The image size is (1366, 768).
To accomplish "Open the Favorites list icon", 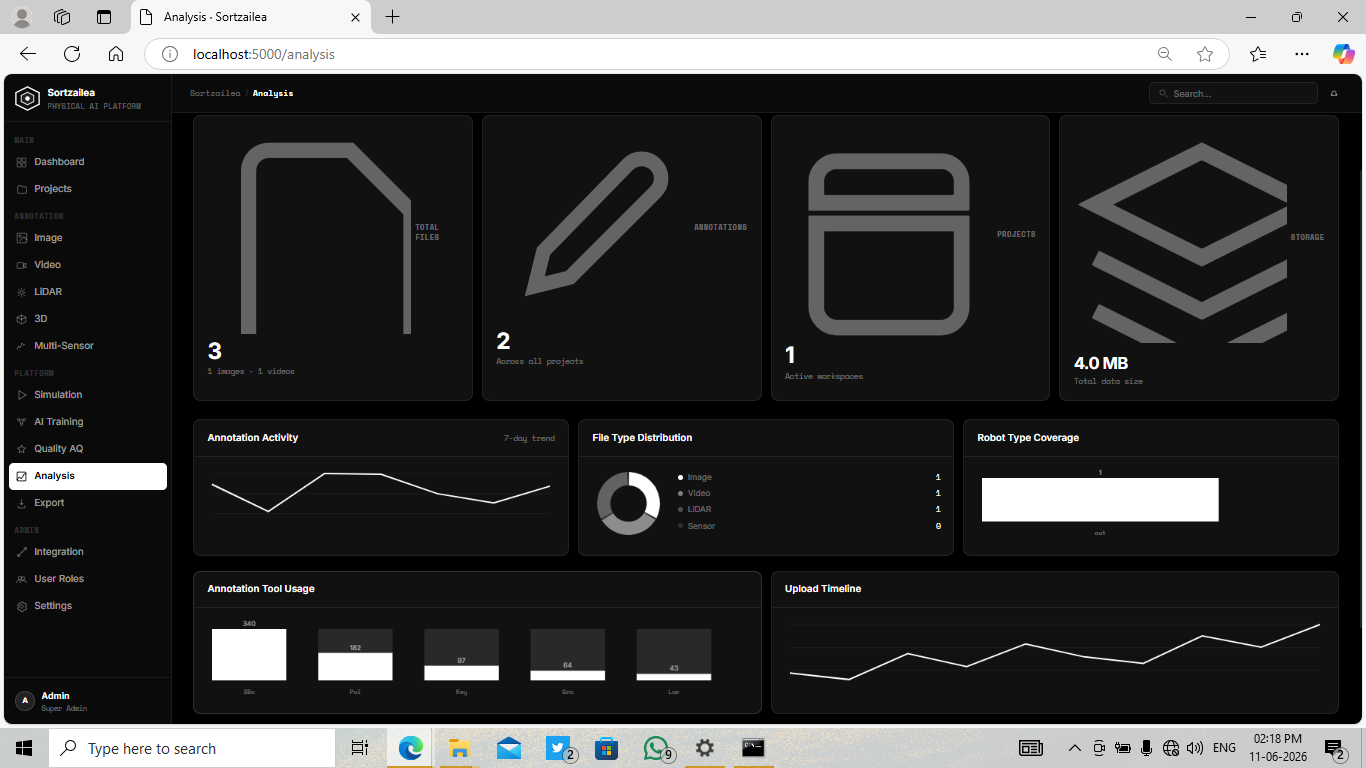I will tap(1258, 54).
